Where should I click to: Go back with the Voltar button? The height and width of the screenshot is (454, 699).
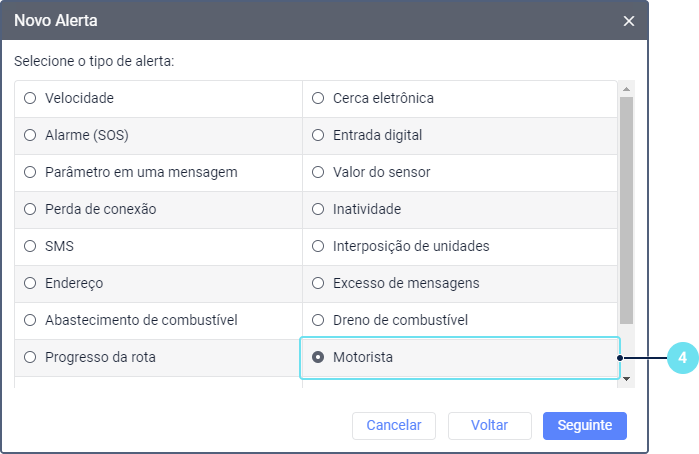coord(489,425)
